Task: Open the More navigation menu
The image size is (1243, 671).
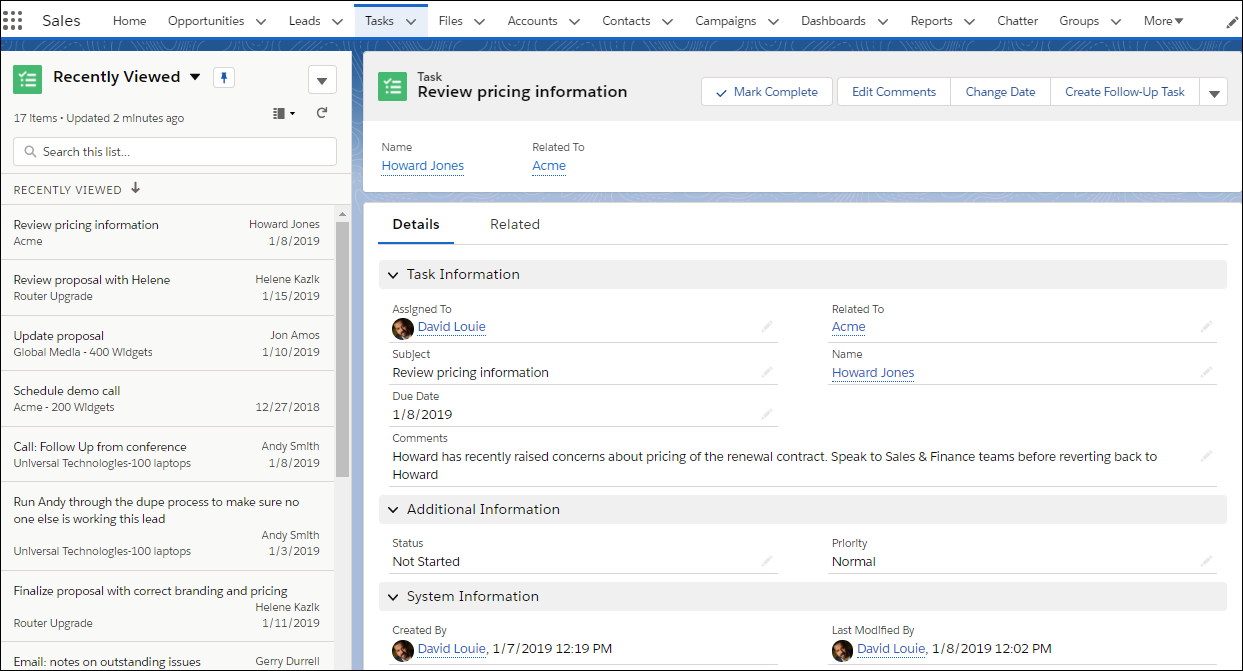Action: pos(1163,21)
